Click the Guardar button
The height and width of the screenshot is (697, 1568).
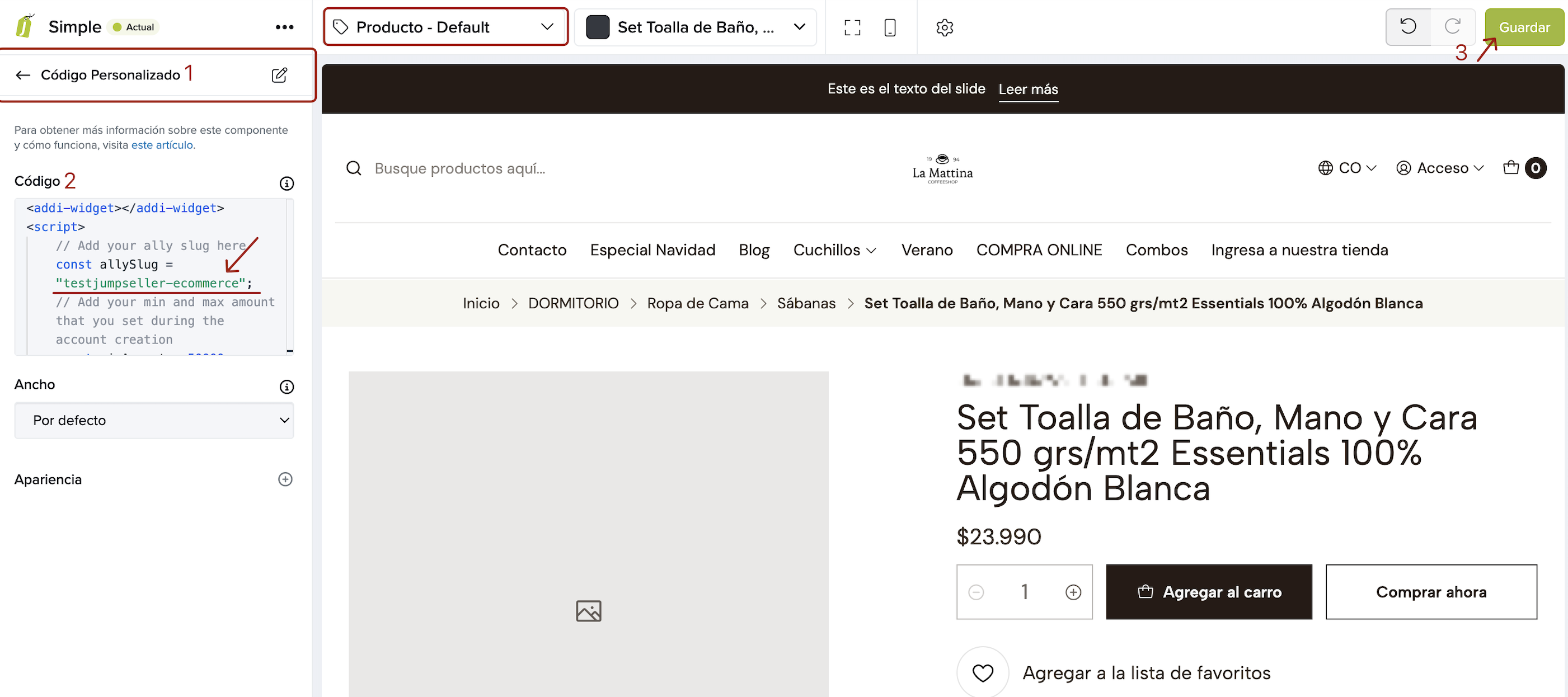(x=1524, y=27)
